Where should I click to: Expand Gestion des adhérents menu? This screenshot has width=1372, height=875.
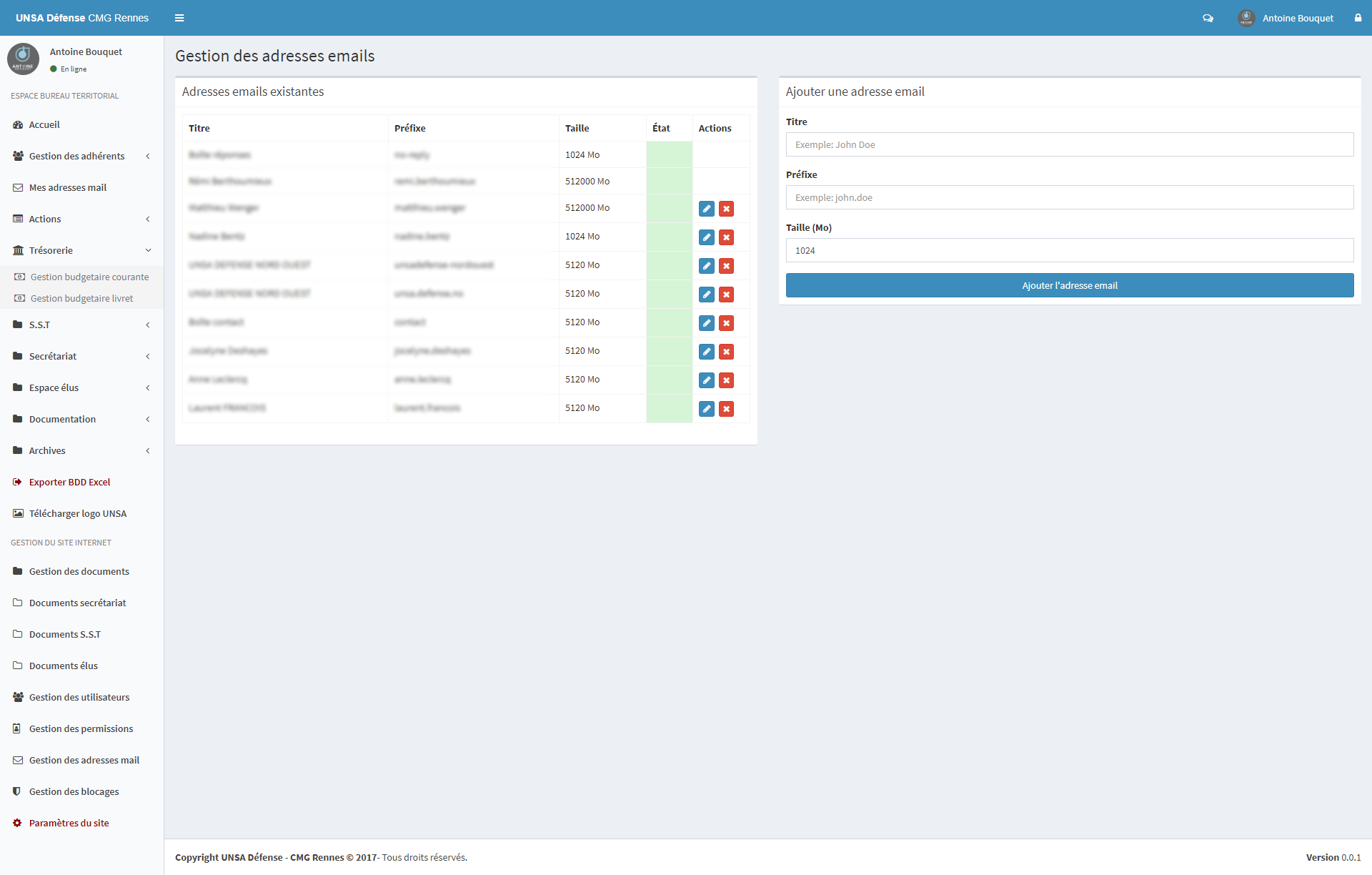click(x=81, y=156)
